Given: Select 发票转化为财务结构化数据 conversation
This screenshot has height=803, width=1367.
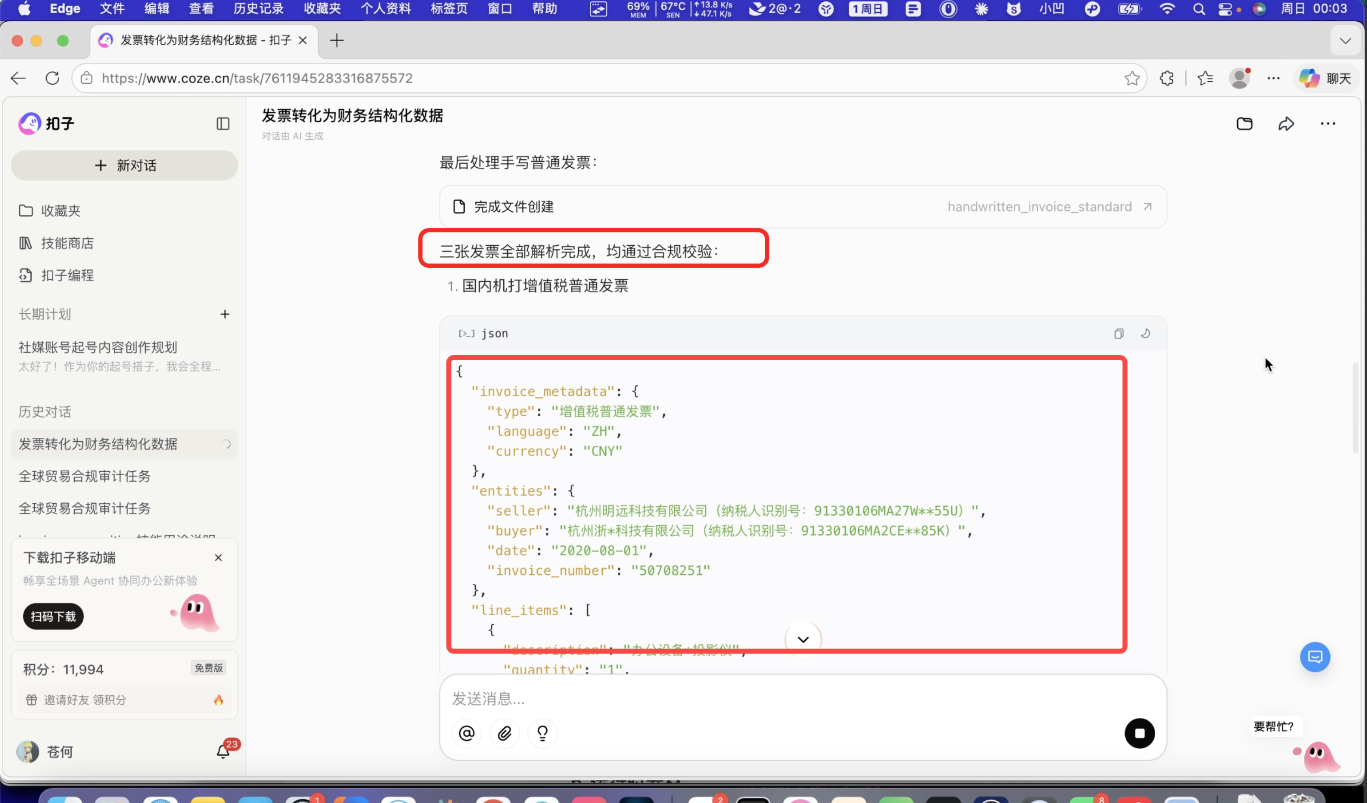Looking at the screenshot, I should [125, 444].
